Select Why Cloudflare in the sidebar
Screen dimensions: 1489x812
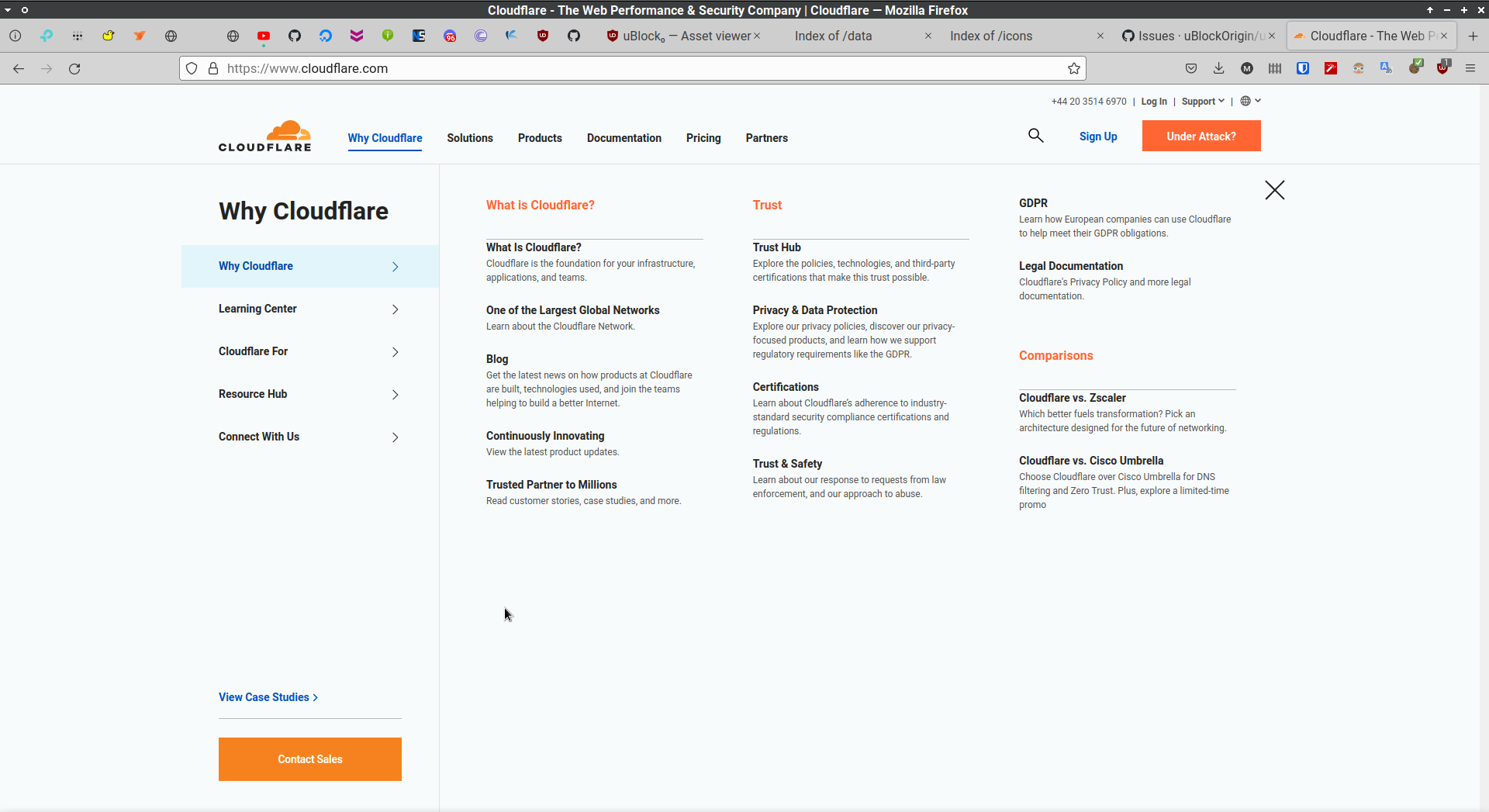tap(309, 266)
